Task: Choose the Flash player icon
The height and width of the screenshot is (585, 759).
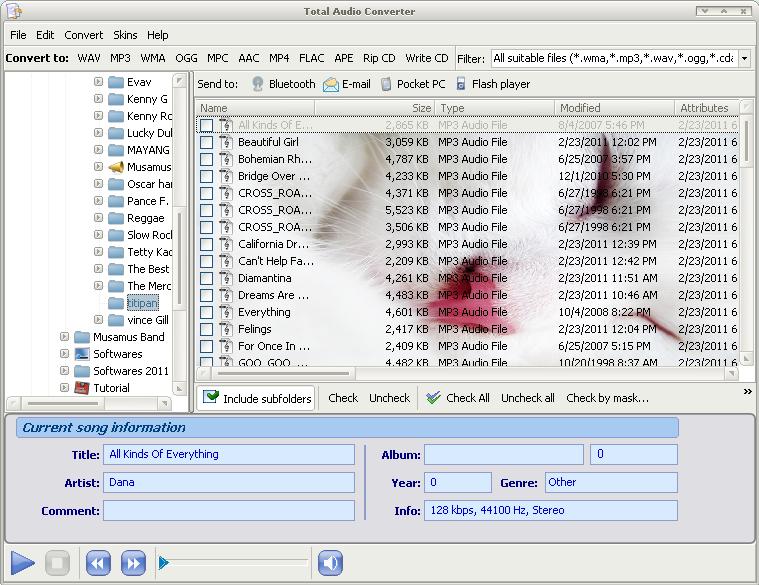Action: pyautogui.click(x=461, y=84)
